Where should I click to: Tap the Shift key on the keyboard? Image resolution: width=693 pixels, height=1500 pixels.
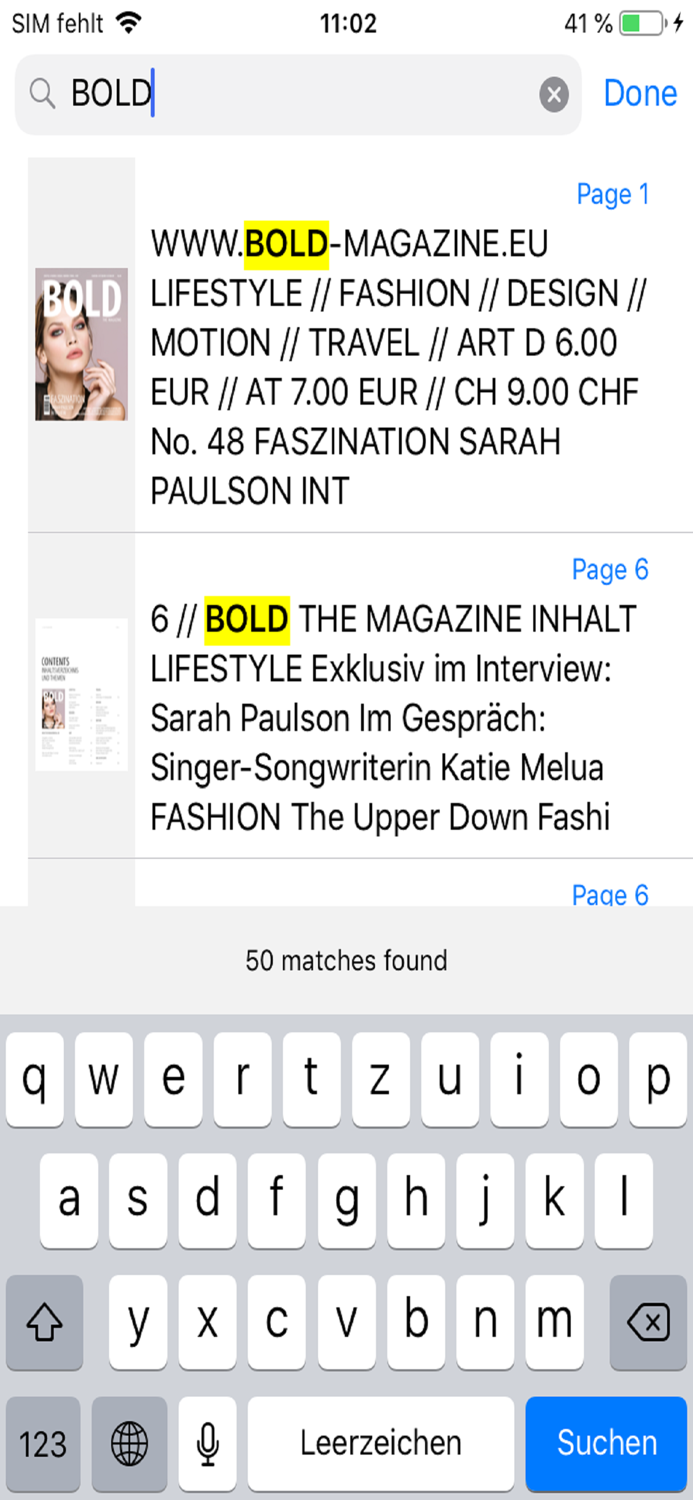[44, 1322]
